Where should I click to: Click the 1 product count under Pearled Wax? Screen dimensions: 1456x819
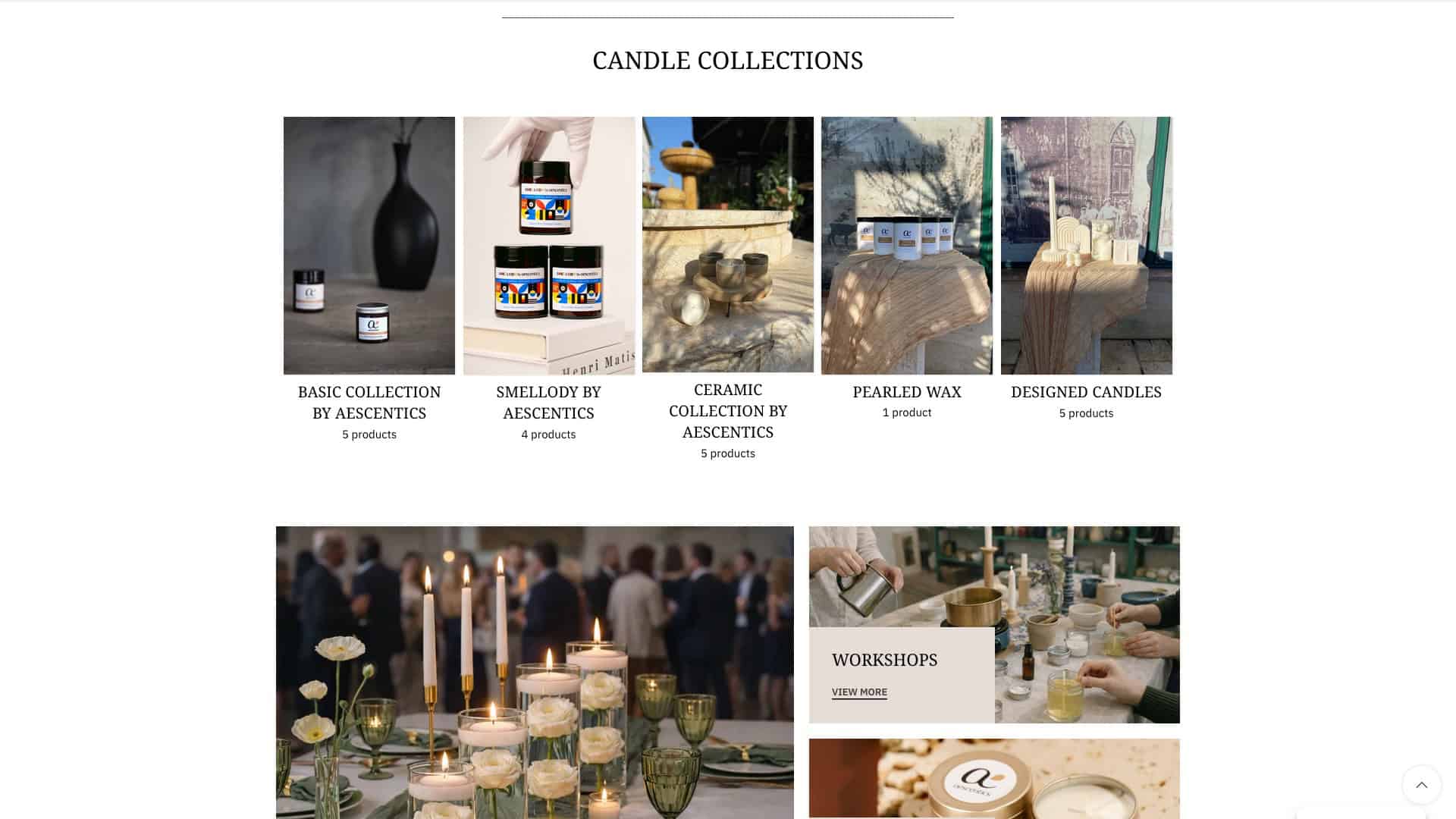[x=907, y=413]
